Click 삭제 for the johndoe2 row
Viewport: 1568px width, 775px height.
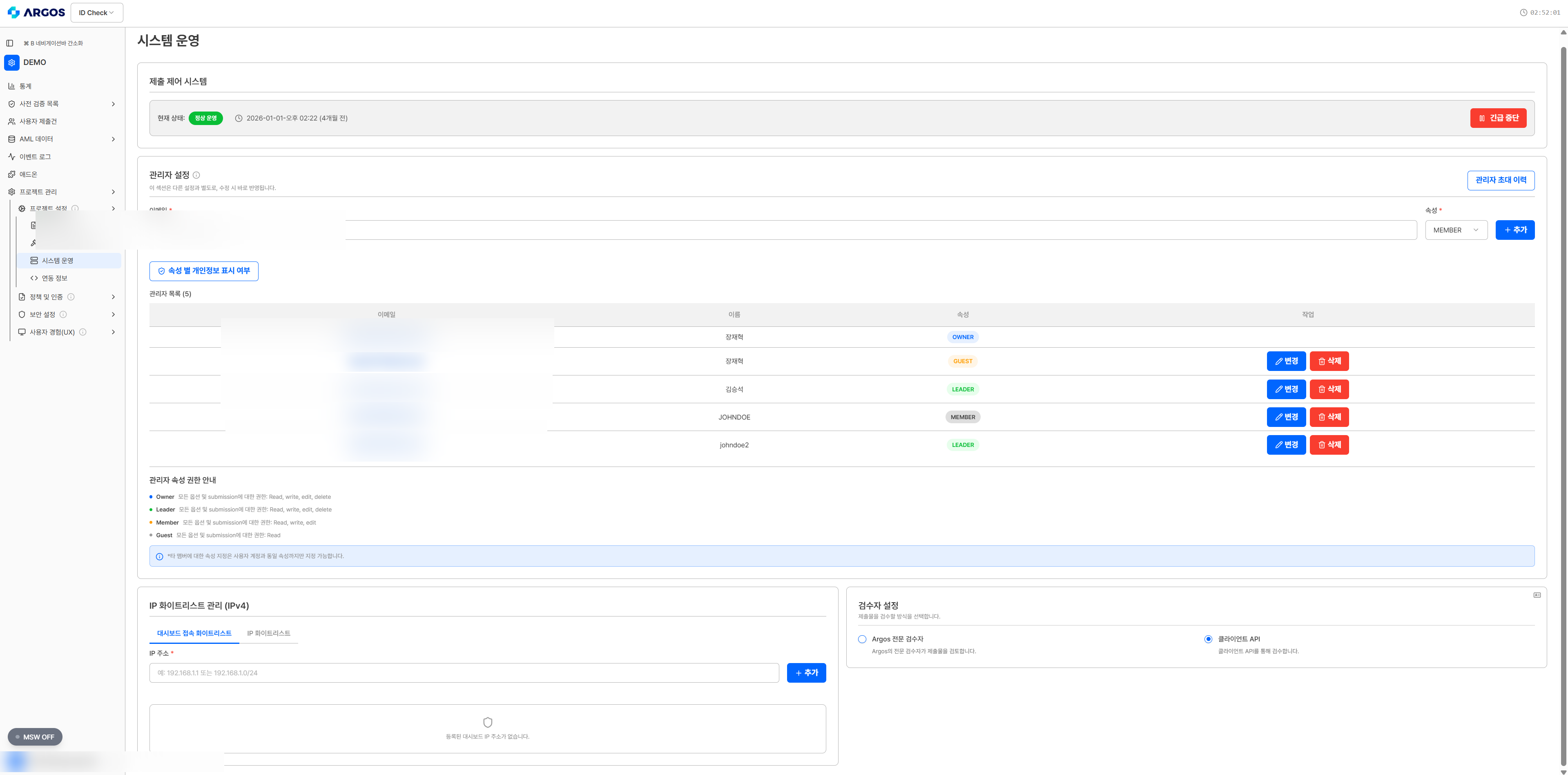click(1329, 445)
